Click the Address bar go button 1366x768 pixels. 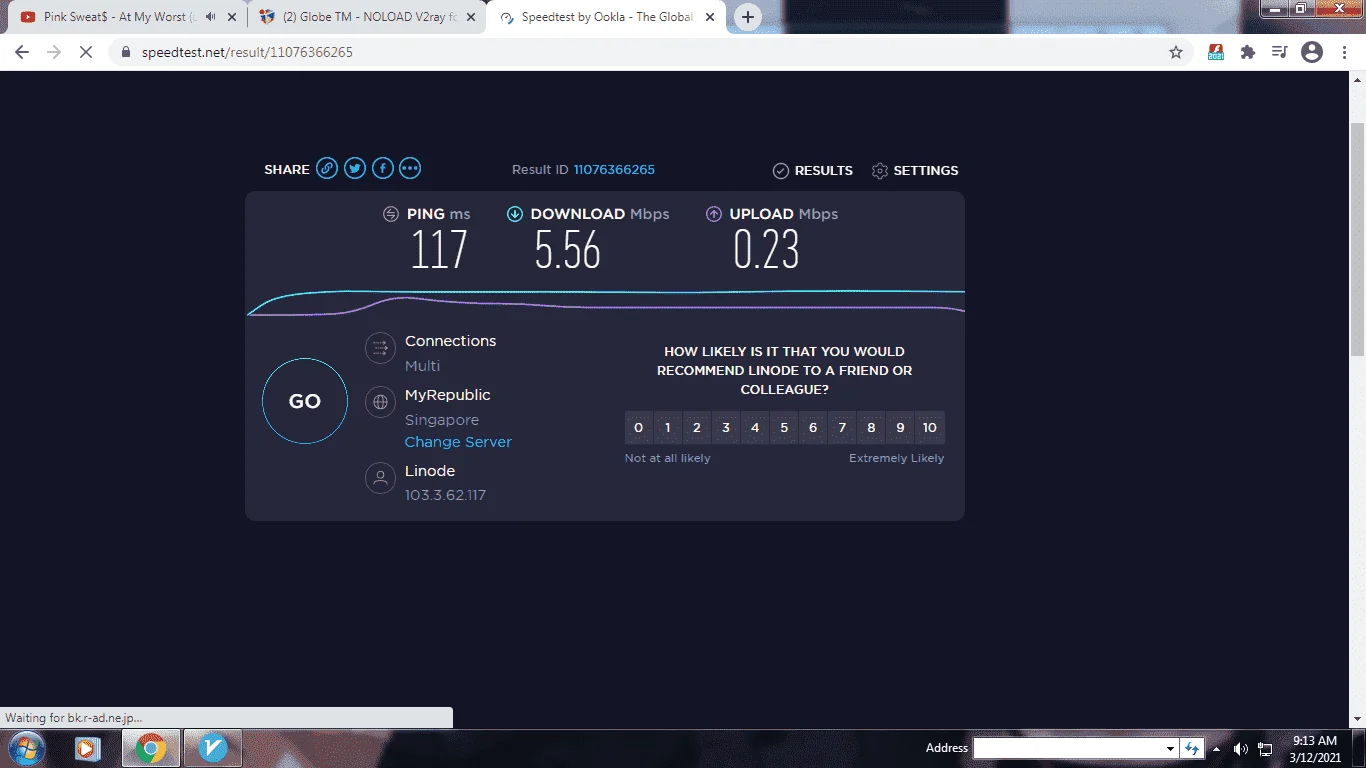(1192, 748)
